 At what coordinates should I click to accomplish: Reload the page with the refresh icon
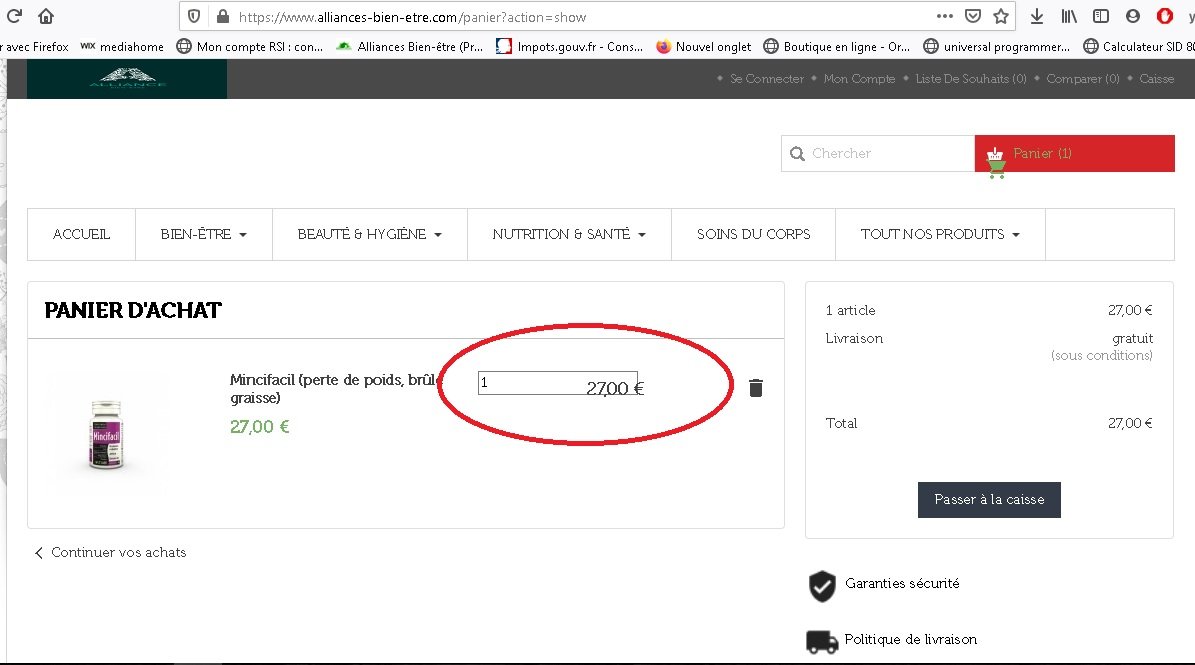click(14, 16)
